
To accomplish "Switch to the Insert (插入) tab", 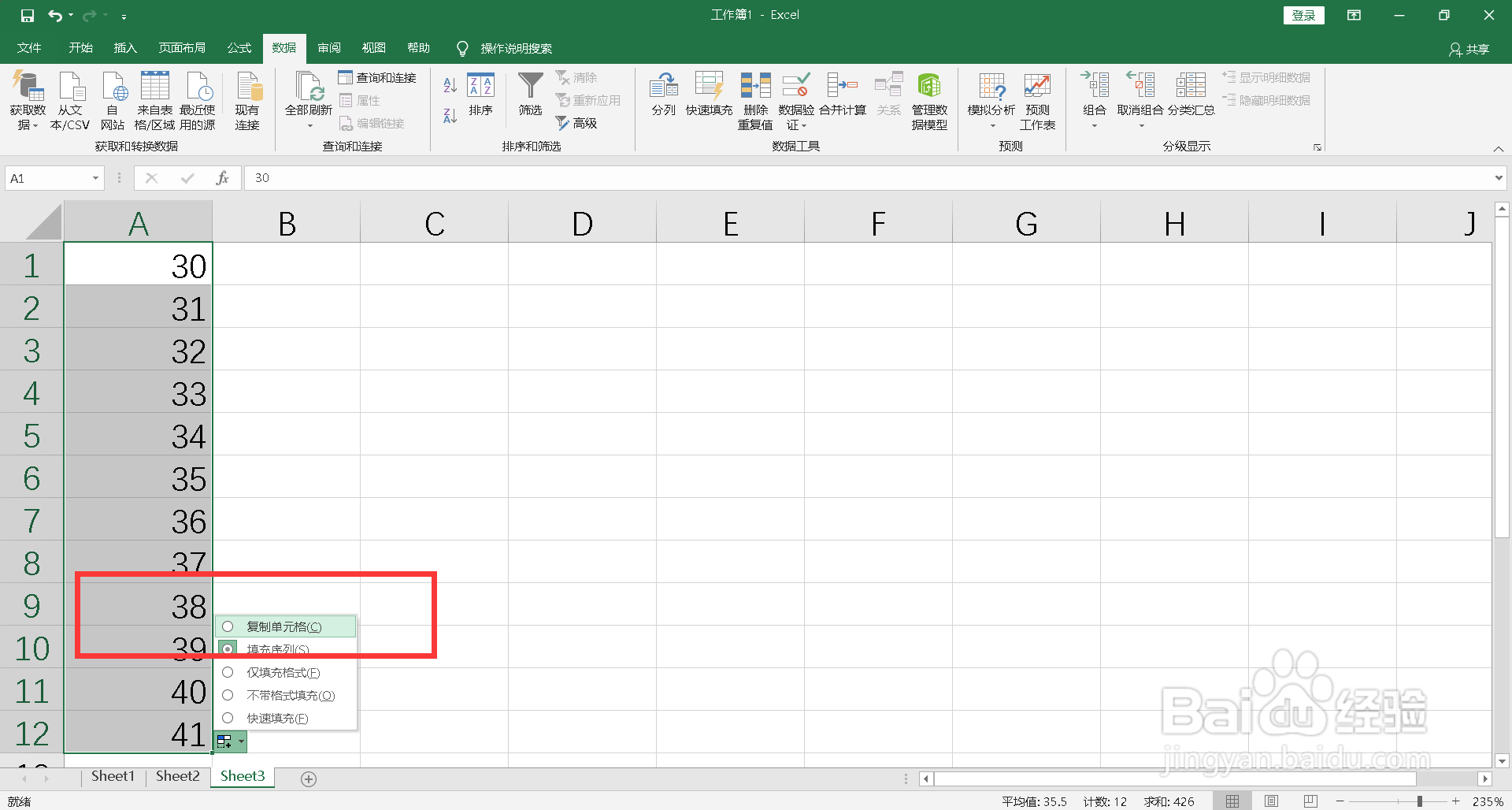I will [x=125, y=48].
